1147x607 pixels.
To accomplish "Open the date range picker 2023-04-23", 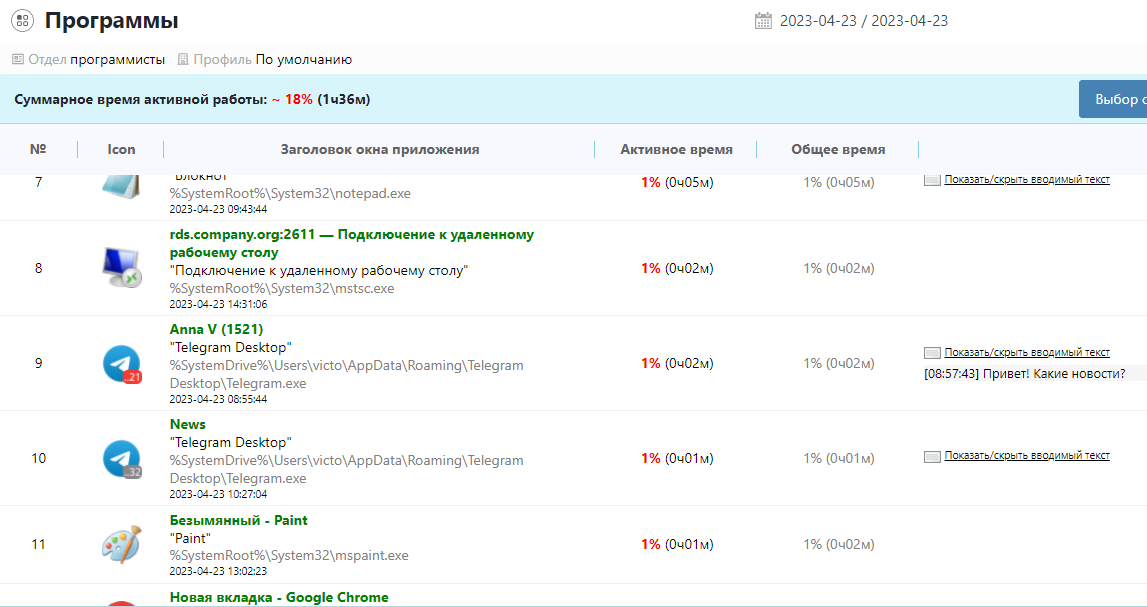I will point(863,21).
